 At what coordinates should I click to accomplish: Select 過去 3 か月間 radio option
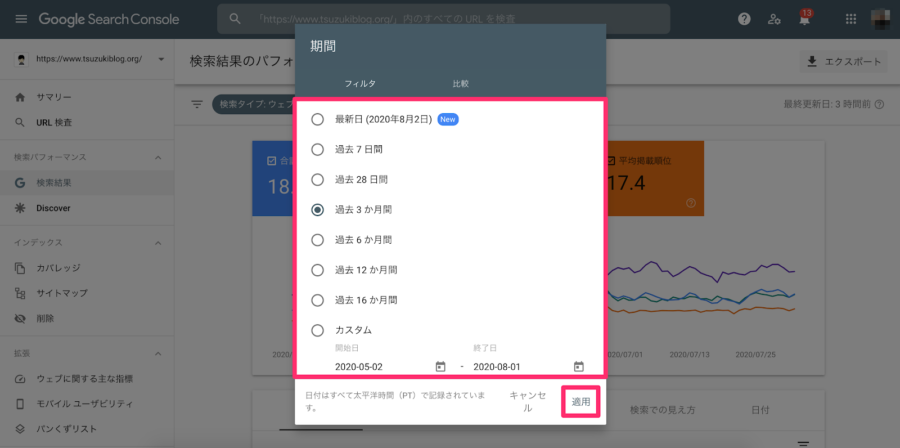click(317, 210)
